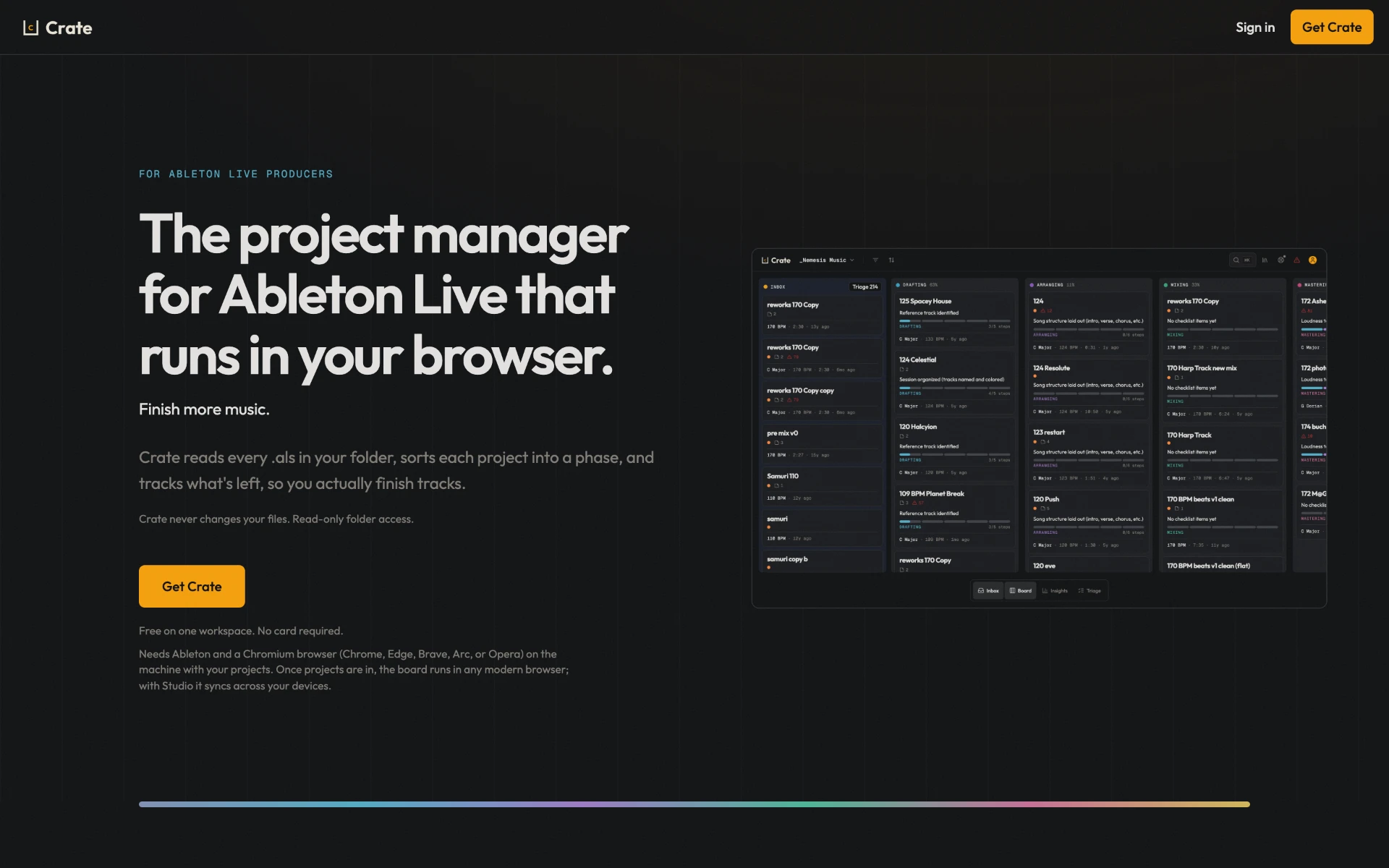Open the library icon next to search
The height and width of the screenshot is (868, 1389).
point(1265,260)
